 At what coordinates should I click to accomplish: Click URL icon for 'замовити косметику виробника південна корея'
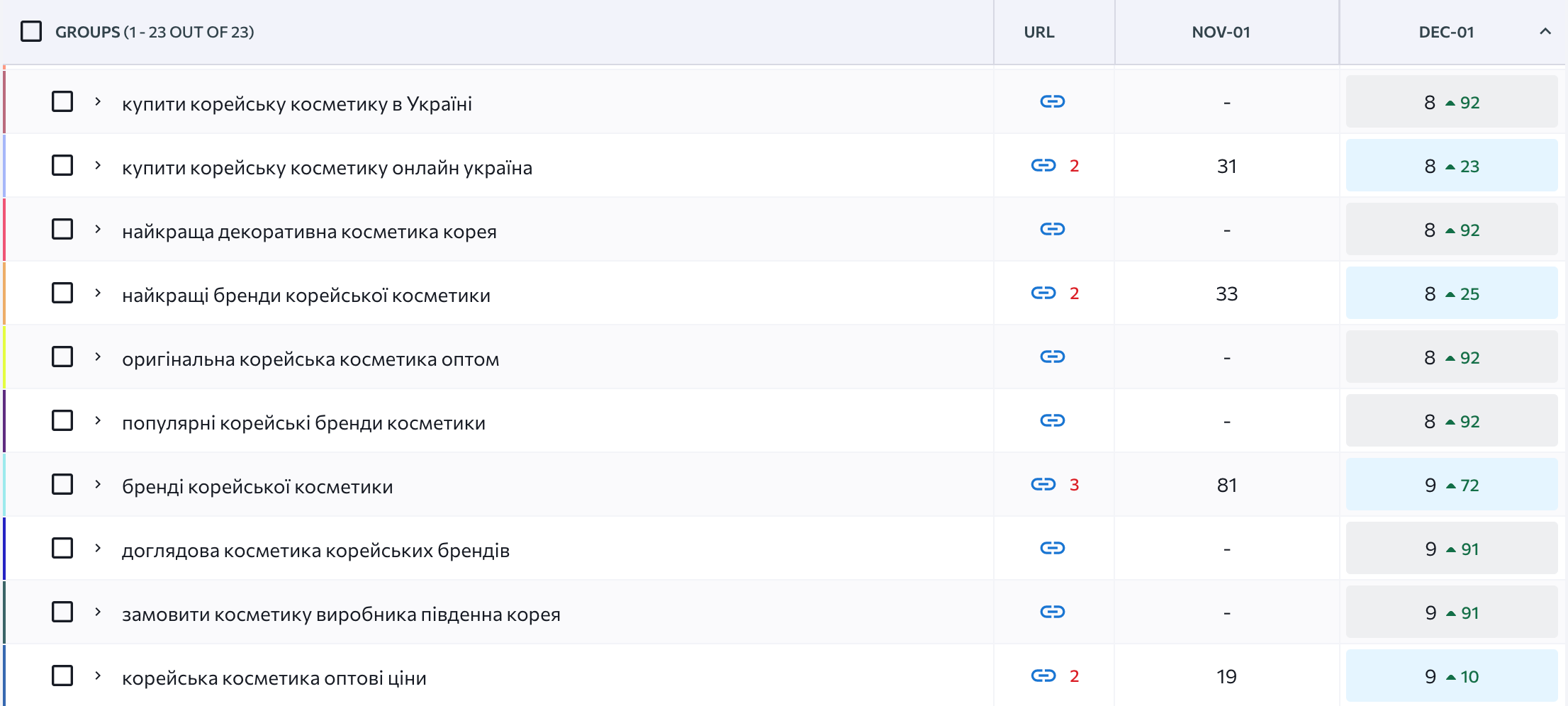pos(1053,612)
